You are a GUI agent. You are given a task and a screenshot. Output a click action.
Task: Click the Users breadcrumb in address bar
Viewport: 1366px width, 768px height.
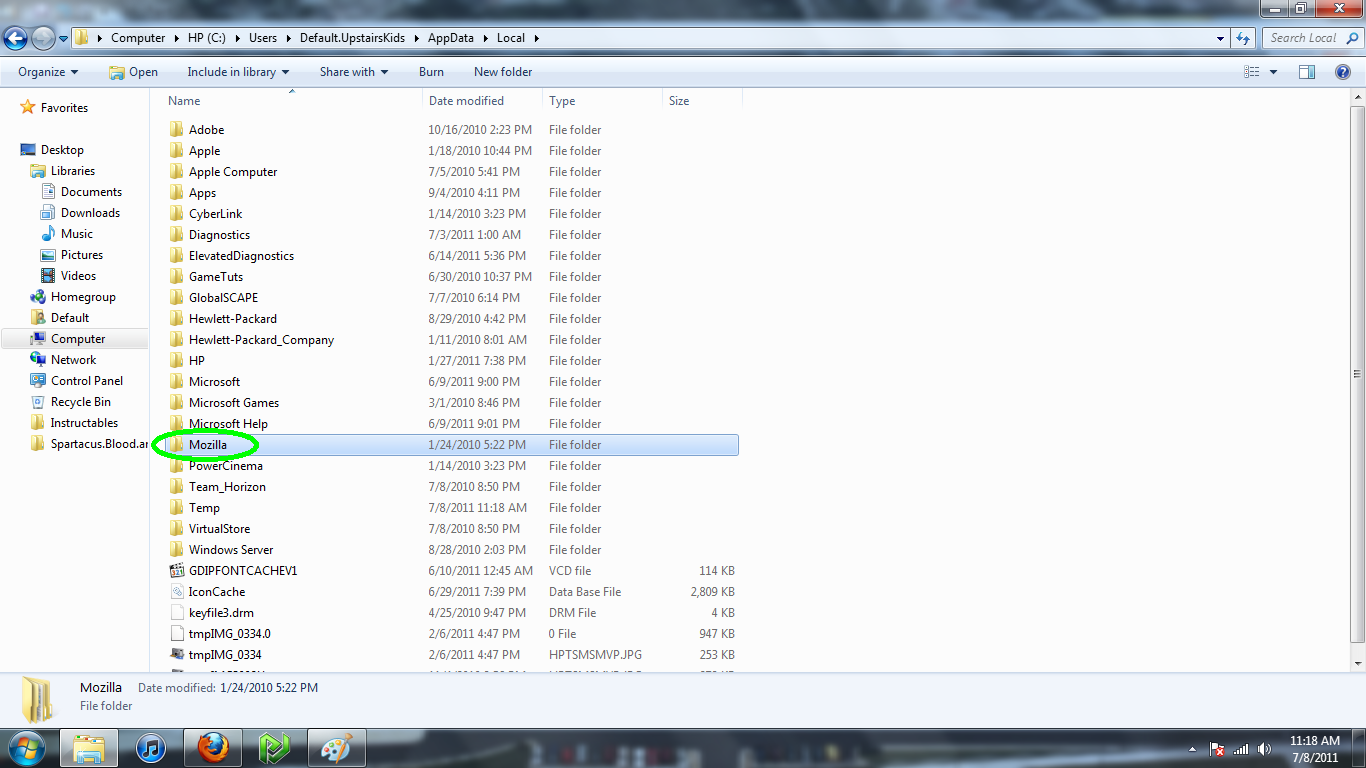pyautogui.click(x=263, y=38)
